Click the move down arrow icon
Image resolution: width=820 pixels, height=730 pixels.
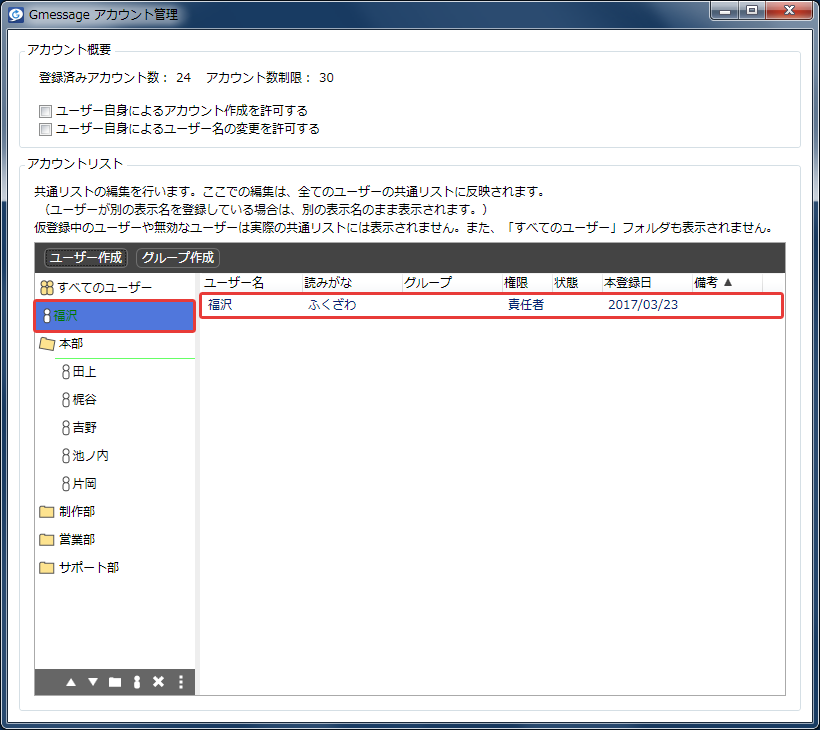coord(93,682)
